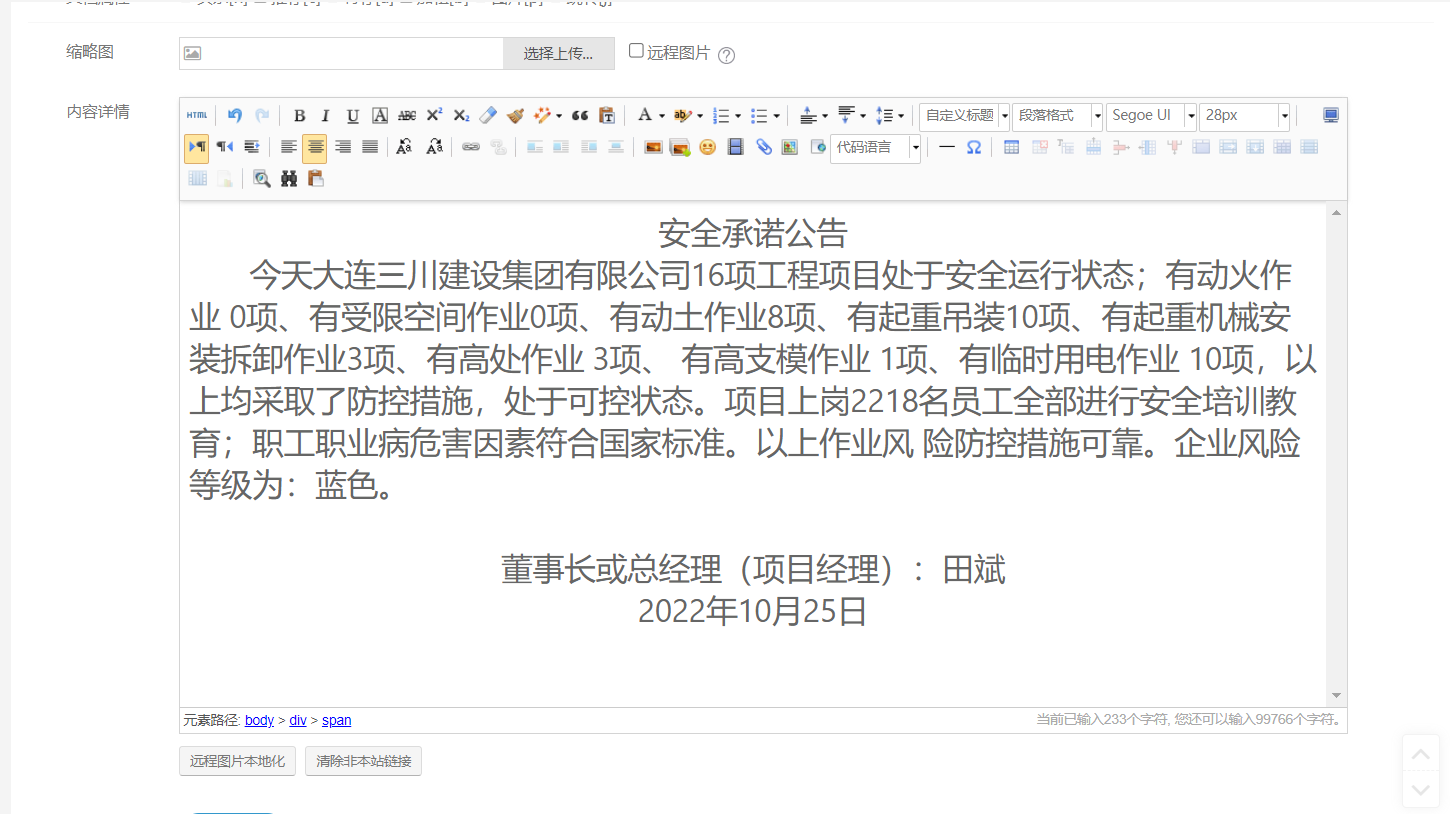Open font color picker arrow

tap(662, 116)
